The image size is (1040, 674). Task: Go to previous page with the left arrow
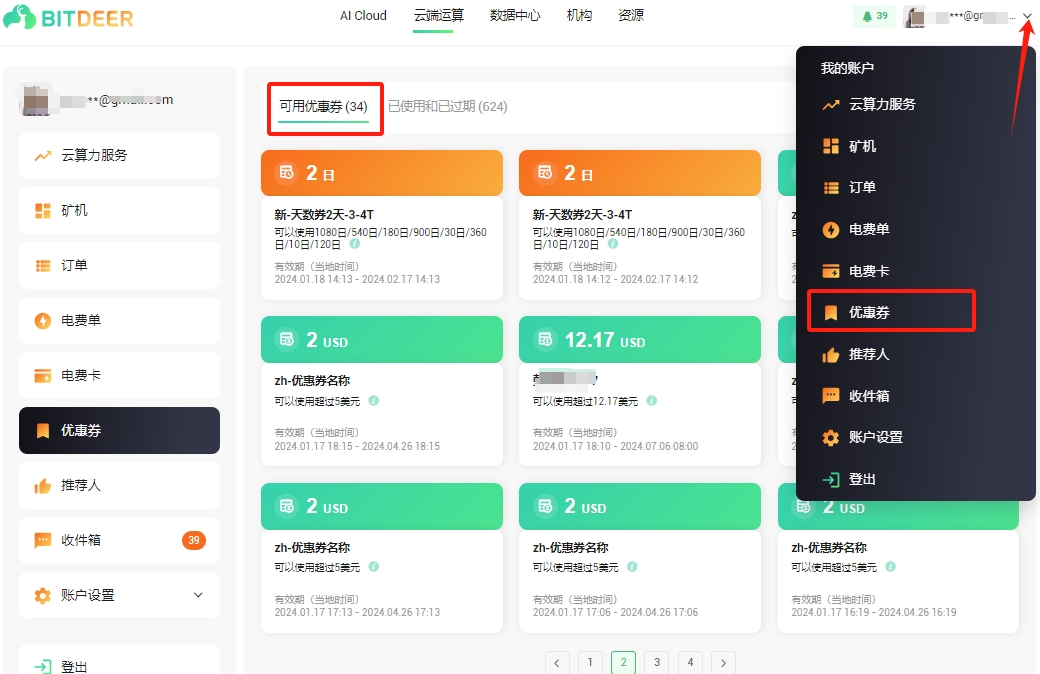click(556, 663)
